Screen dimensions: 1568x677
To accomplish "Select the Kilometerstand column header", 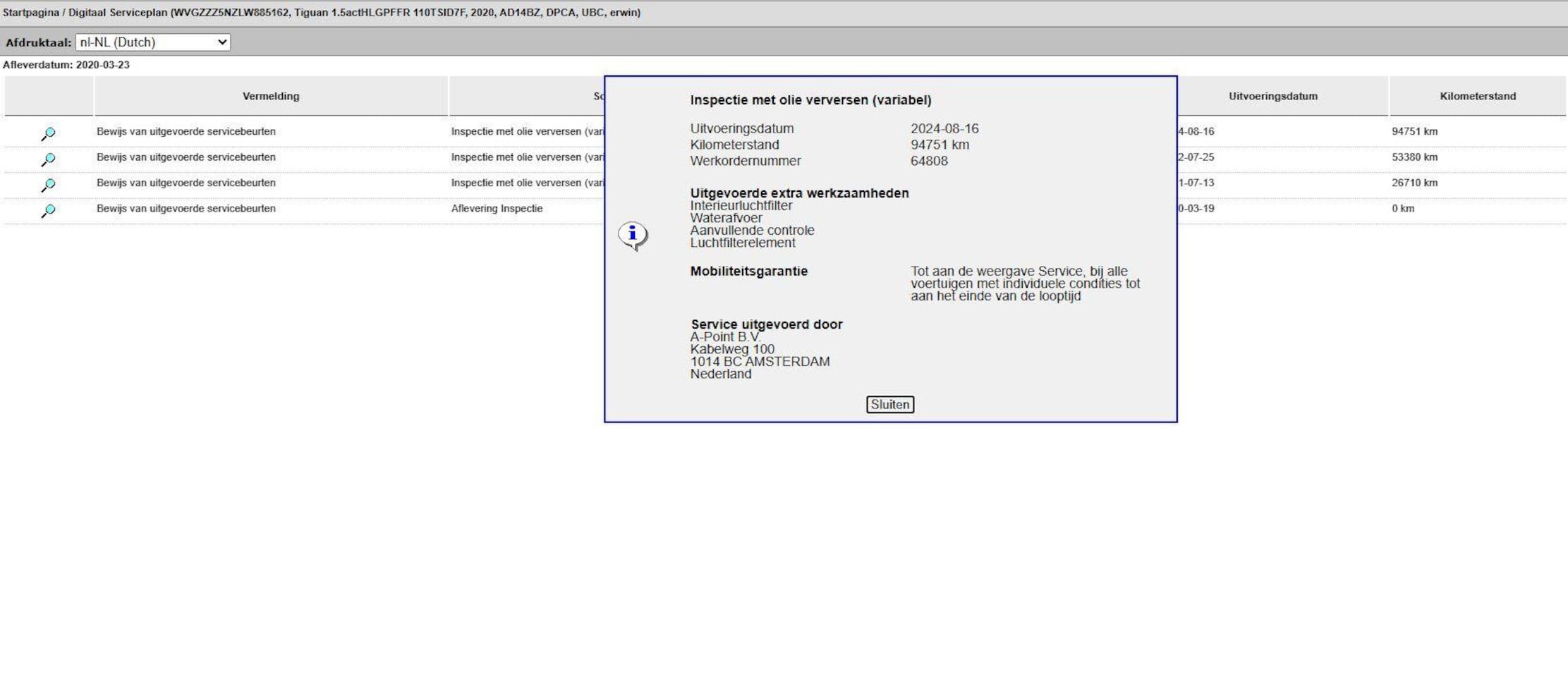I will click(x=1477, y=96).
